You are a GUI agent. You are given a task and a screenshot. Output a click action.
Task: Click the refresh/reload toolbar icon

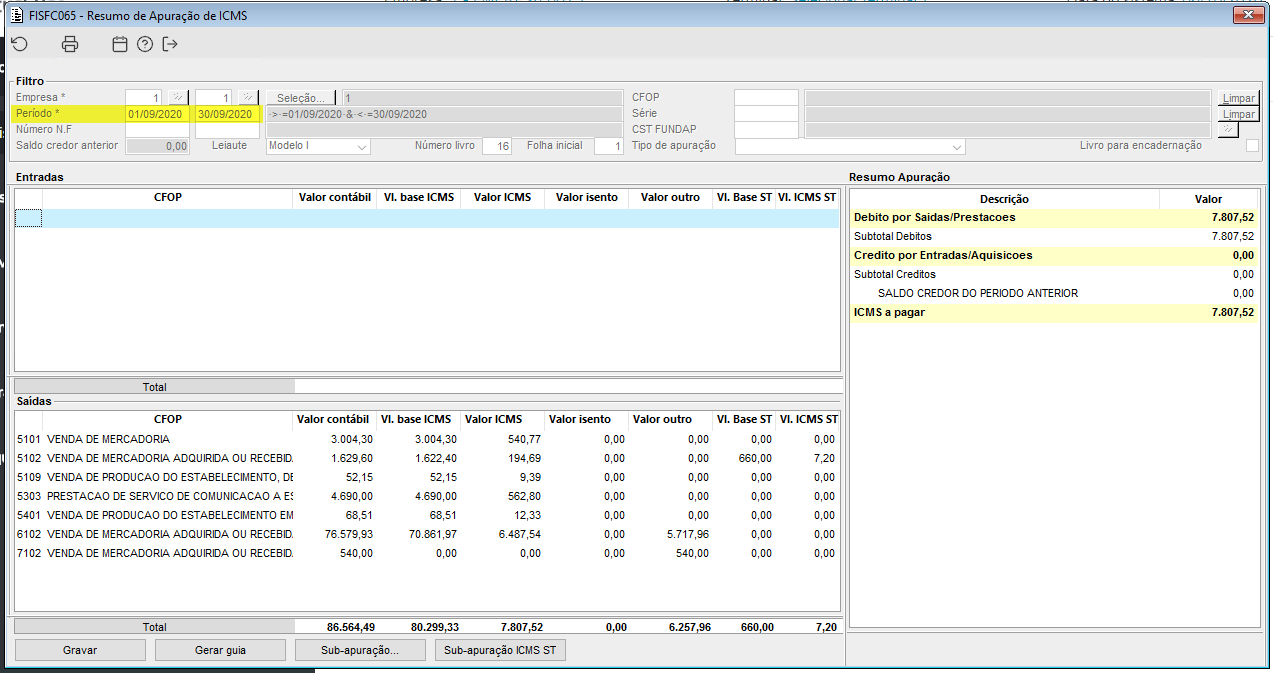[x=20, y=44]
